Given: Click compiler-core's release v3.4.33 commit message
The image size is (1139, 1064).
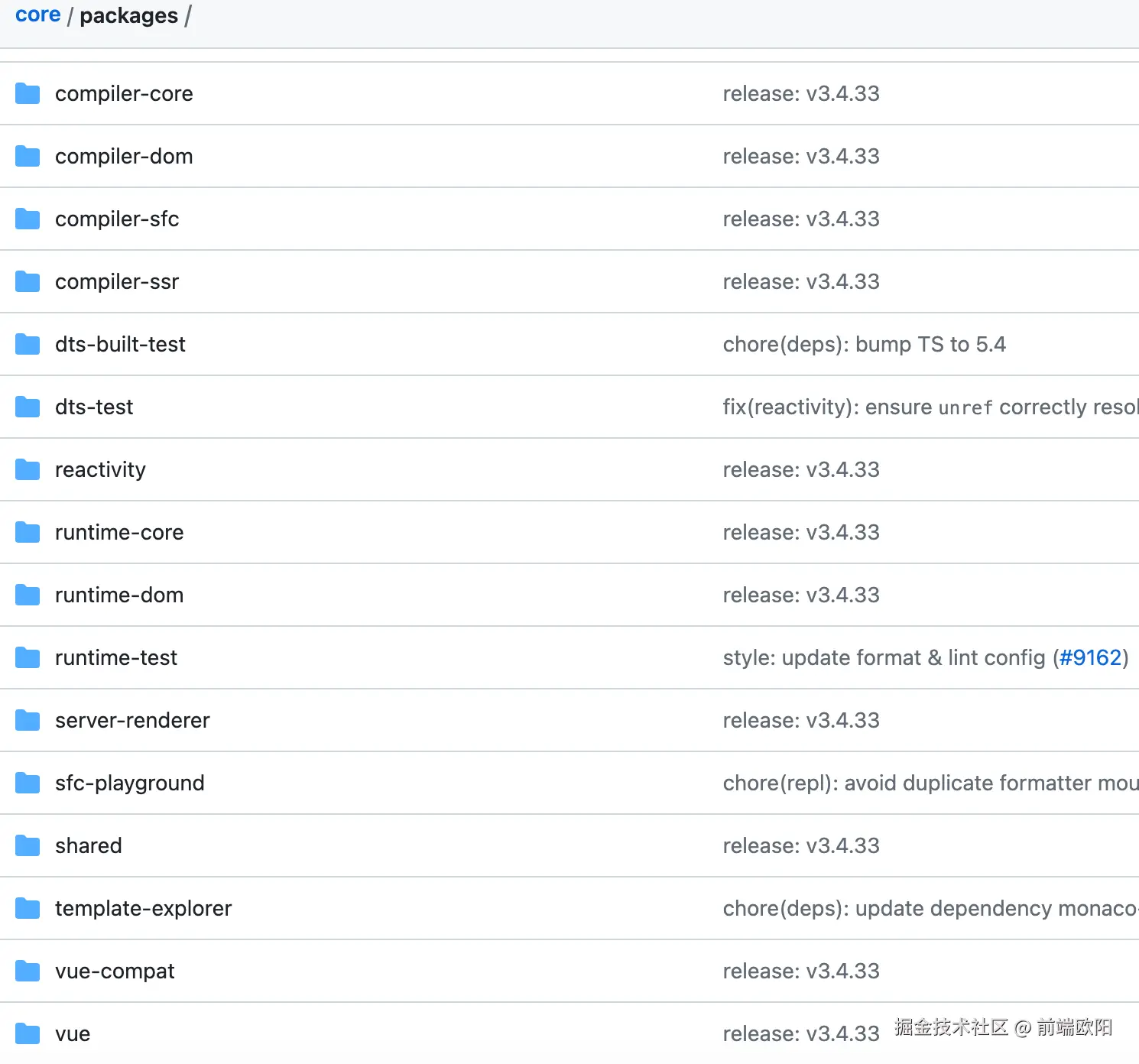Looking at the screenshot, I should click(x=801, y=94).
